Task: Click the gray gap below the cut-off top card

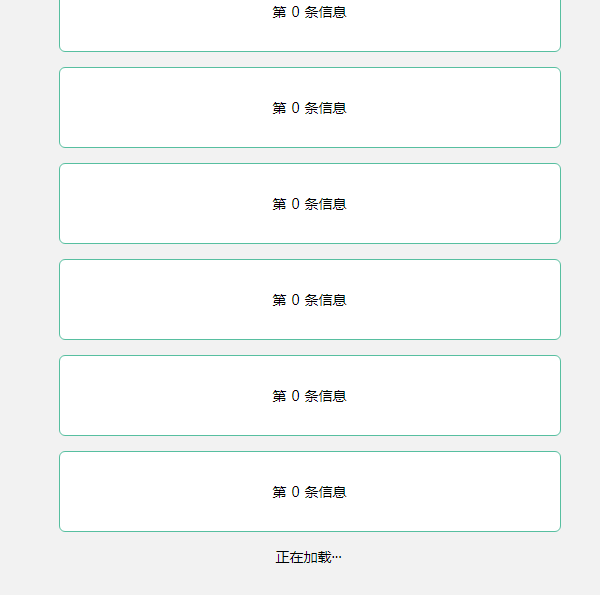Action: click(x=310, y=60)
